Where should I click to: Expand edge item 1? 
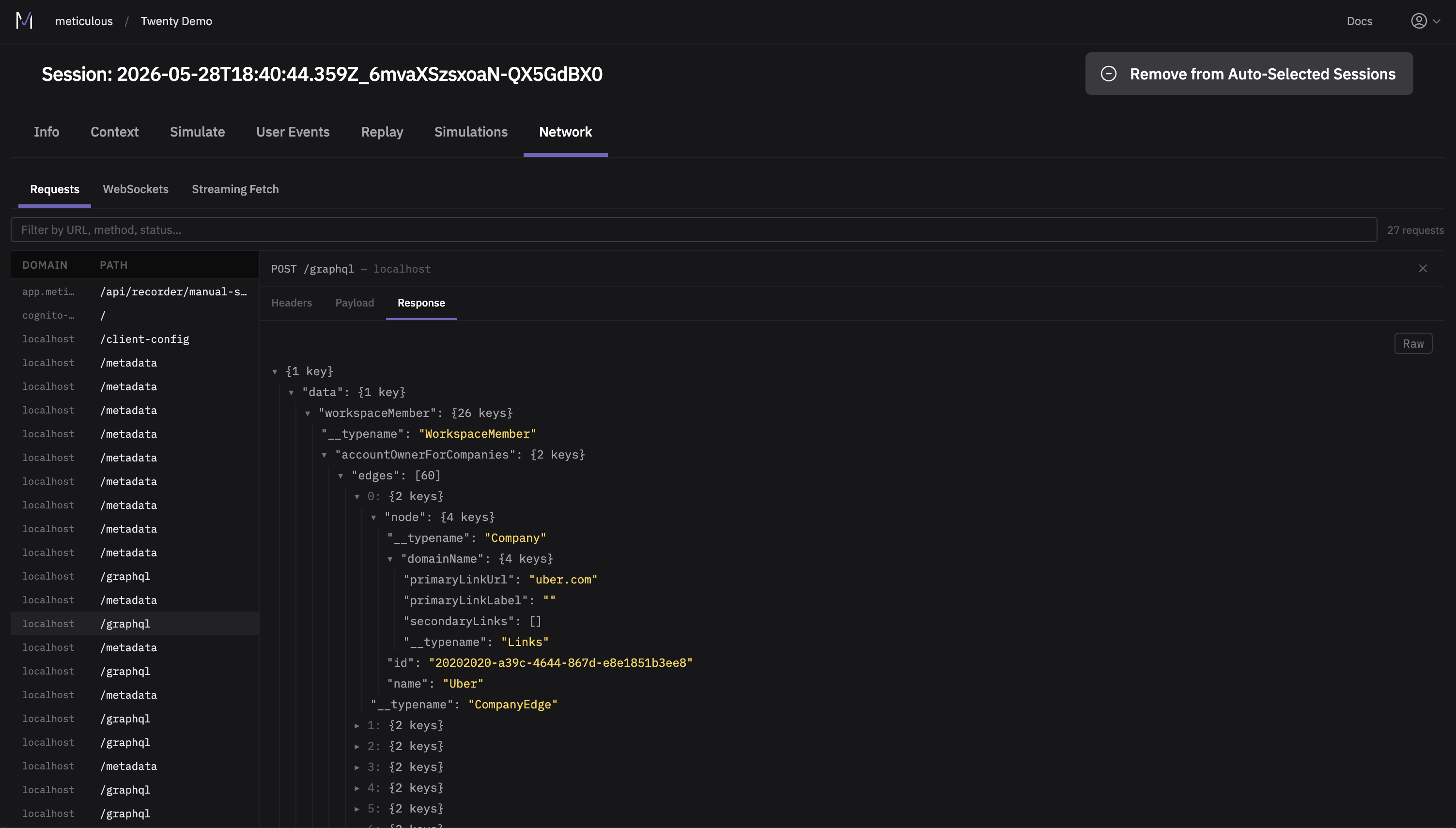357,726
